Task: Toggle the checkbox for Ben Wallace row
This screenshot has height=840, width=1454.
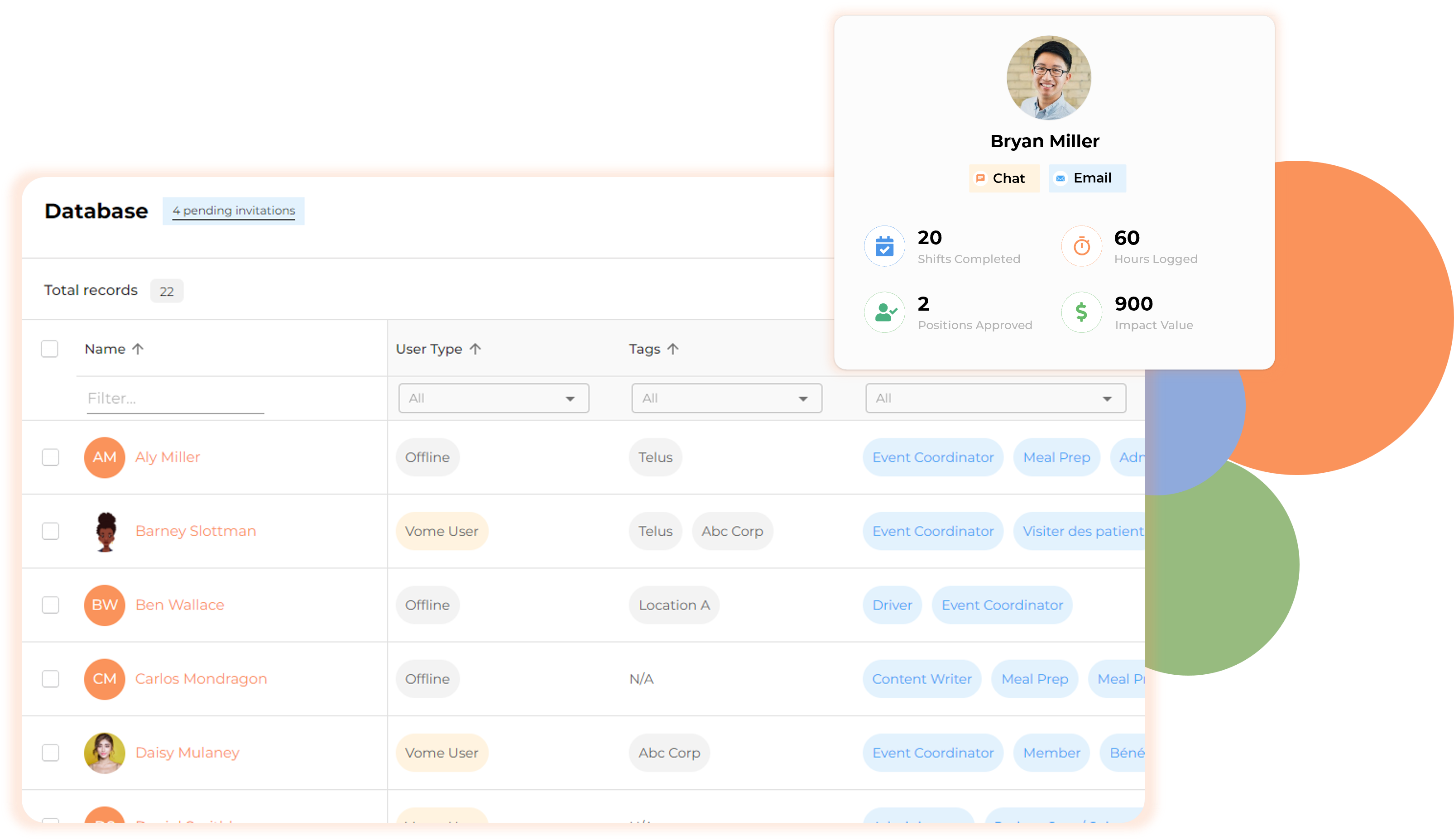Action: coord(51,604)
